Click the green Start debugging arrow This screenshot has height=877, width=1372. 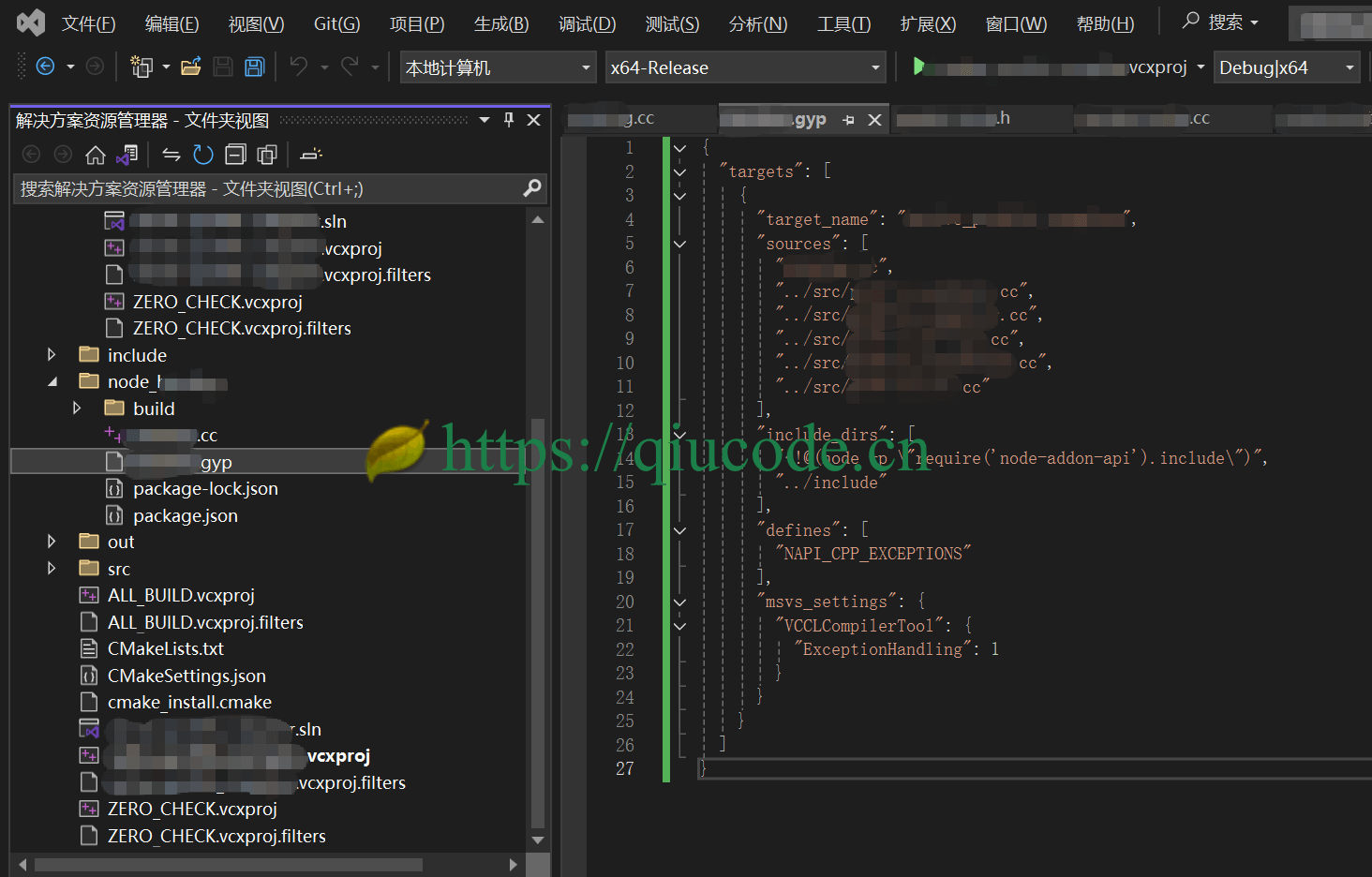pos(918,67)
